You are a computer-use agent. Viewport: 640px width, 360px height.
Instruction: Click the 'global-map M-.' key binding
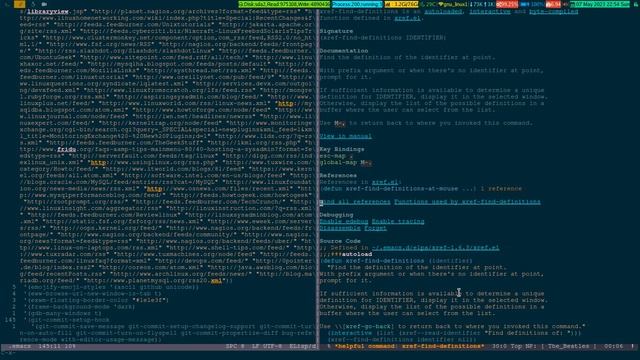[x=345, y=162]
